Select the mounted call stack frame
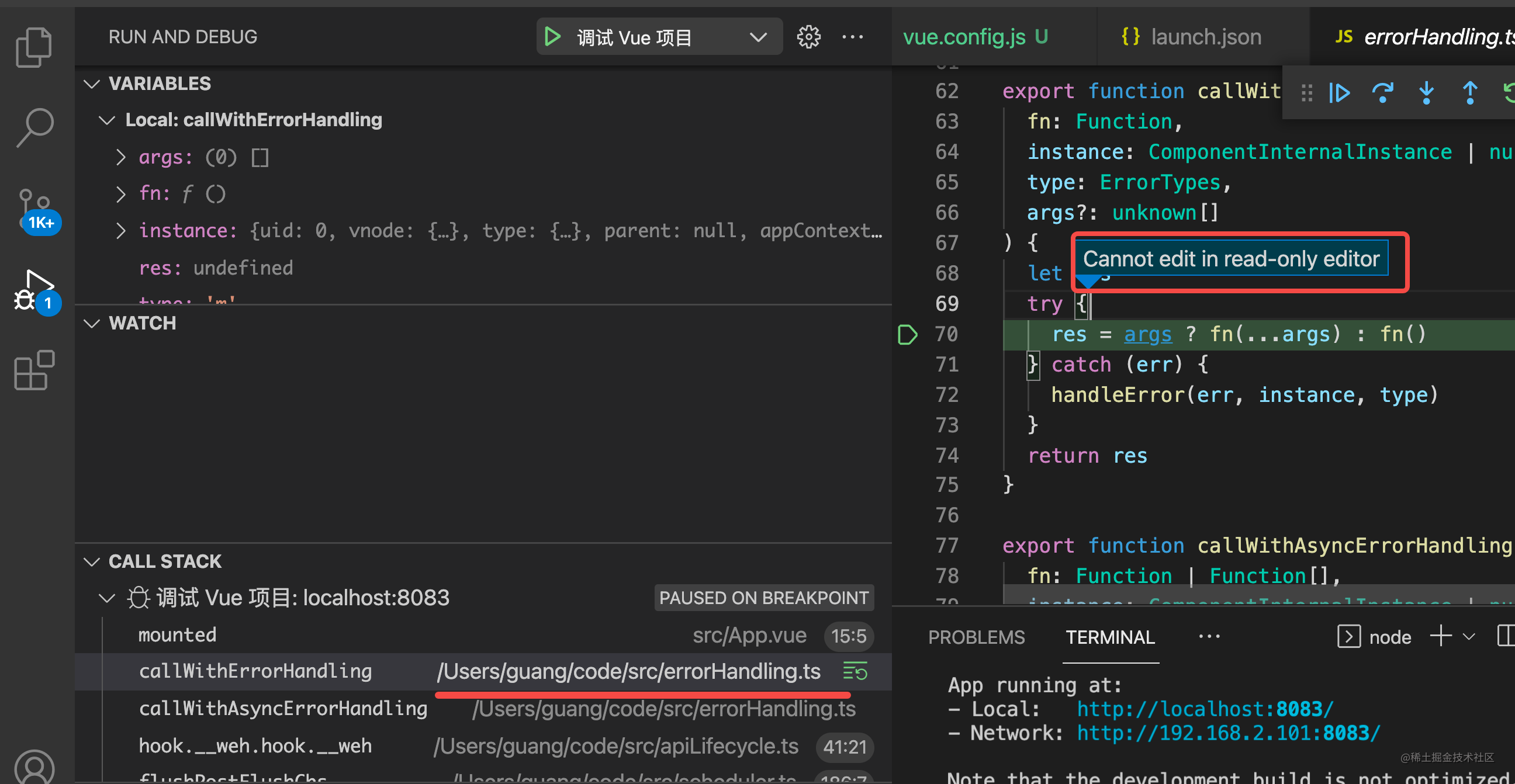 tap(177, 635)
